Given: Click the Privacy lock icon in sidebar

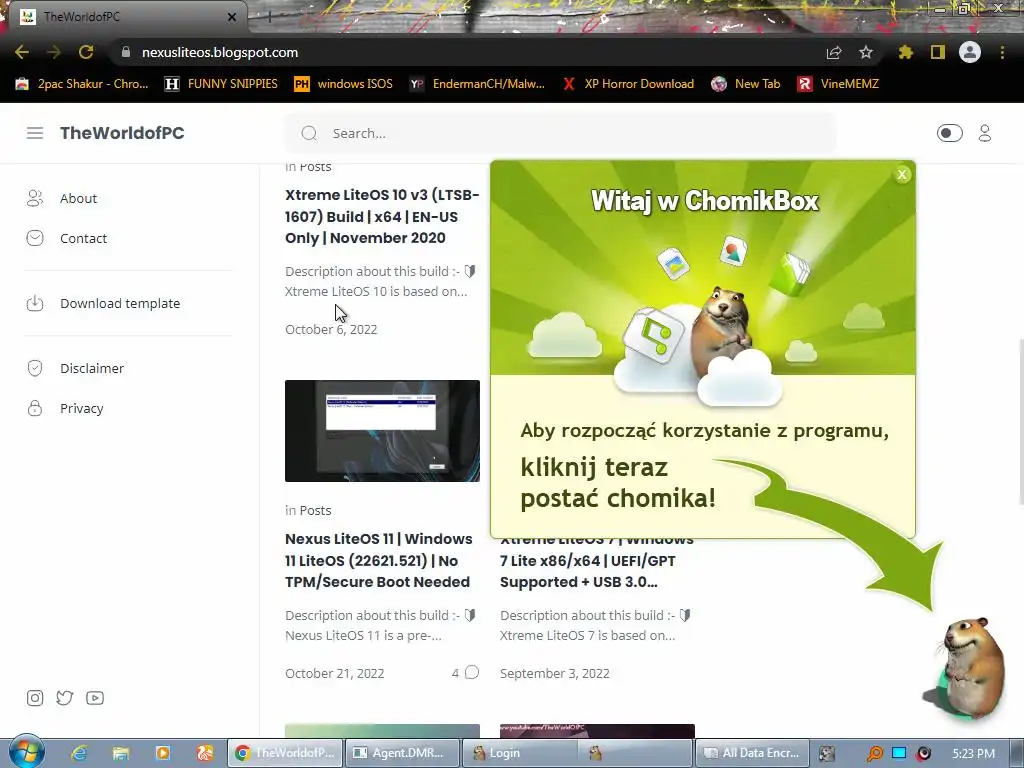Looking at the screenshot, I should pyautogui.click(x=35, y=408).
